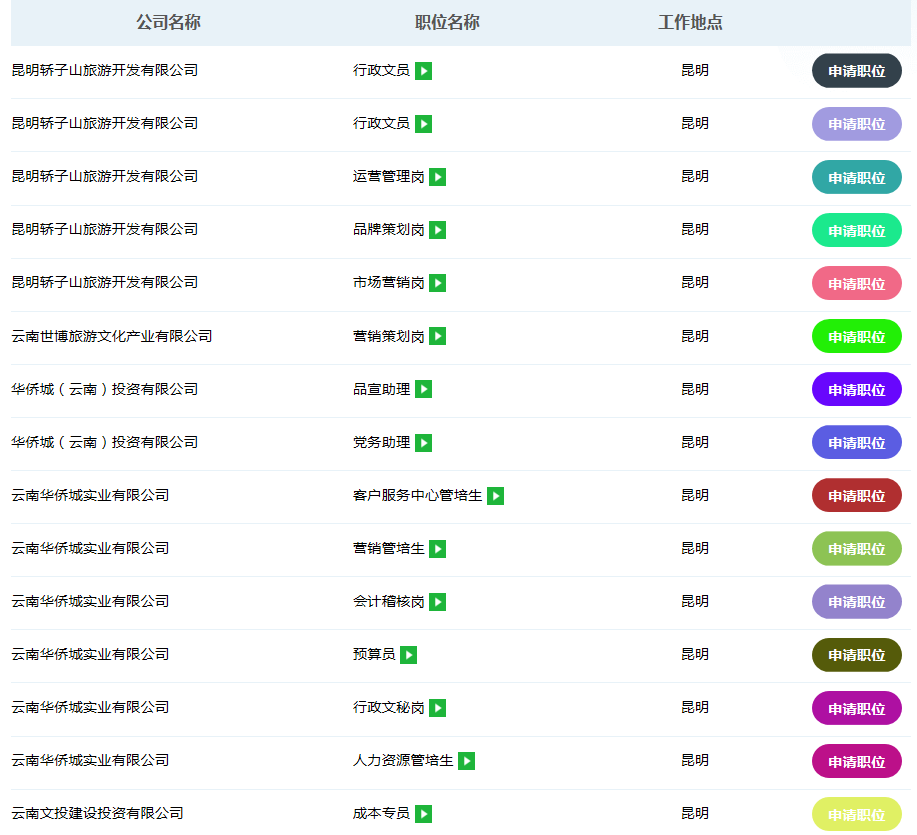Apply for 营销策划岗 using bright green button
This screenshot has width=917, height=835.
[856, 337]
